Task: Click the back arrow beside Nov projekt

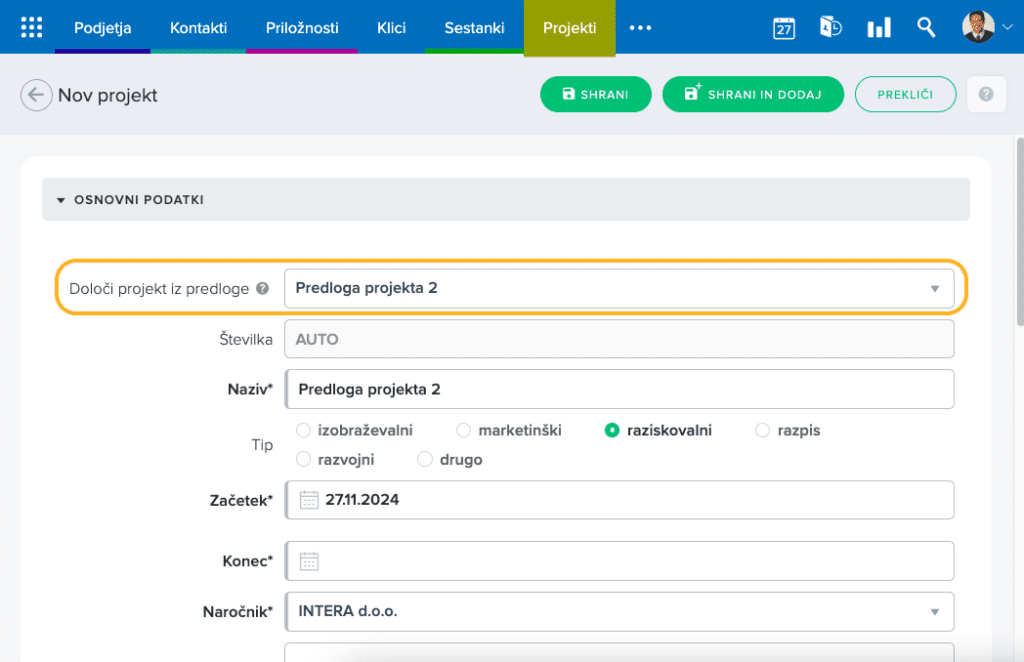Action: coord(36,96)
